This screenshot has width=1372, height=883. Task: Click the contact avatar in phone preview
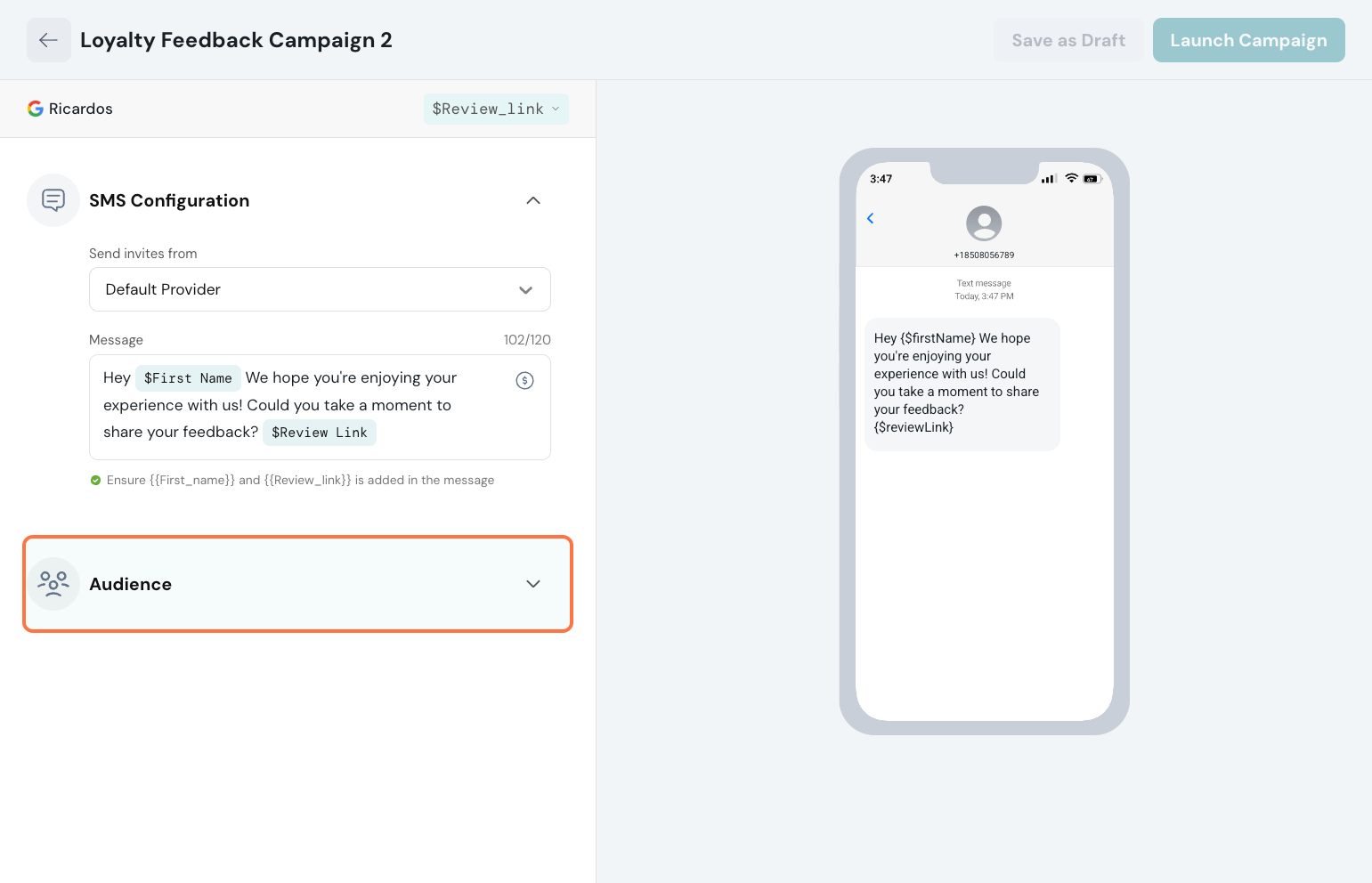(984, 223)
